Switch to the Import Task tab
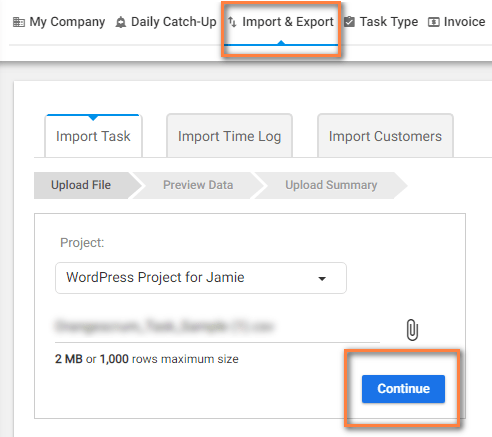 click(x=93, y=136)
